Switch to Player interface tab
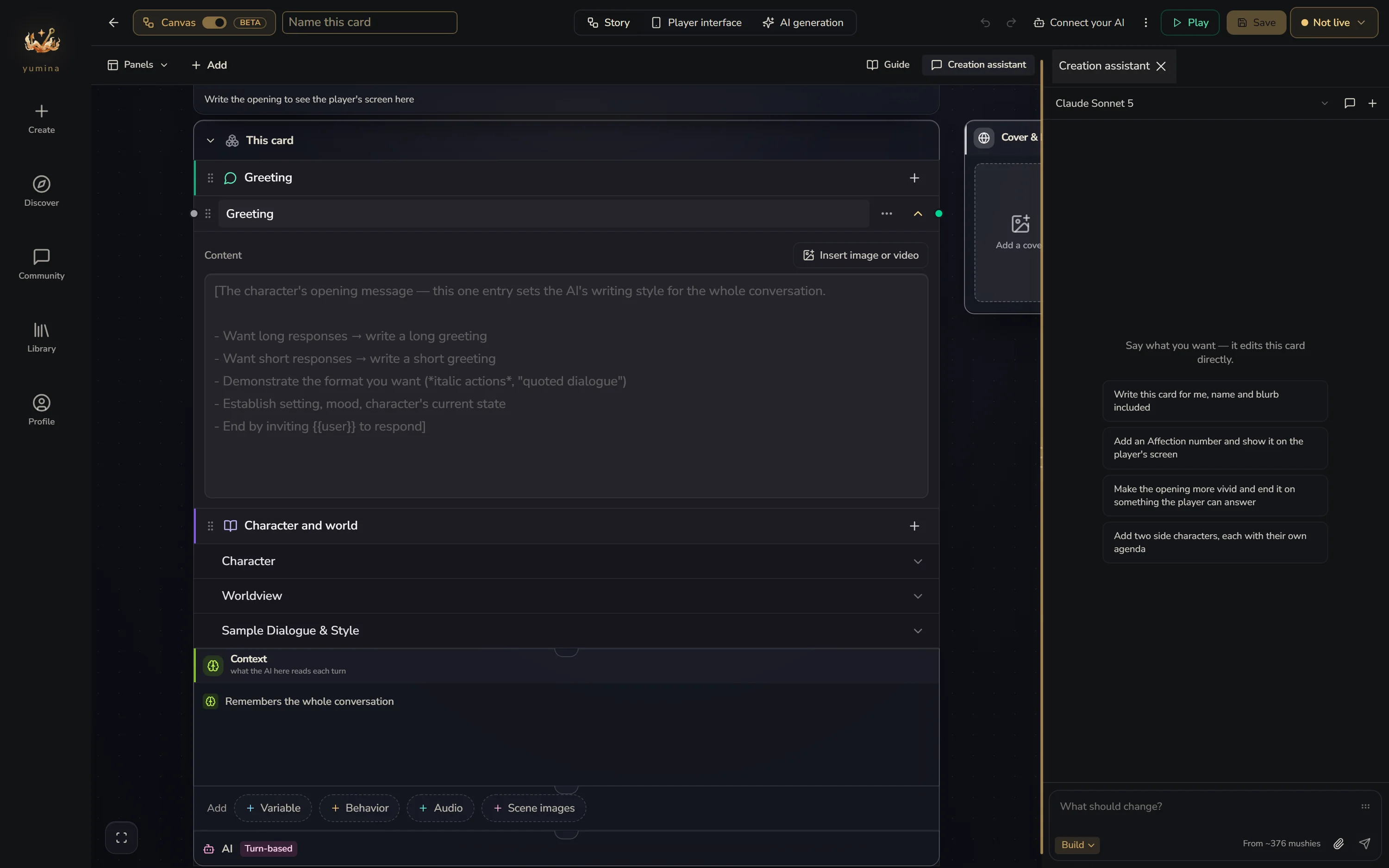Image resolution: width=1389 pixels, height=868 pixels. [x=696, y=22]
